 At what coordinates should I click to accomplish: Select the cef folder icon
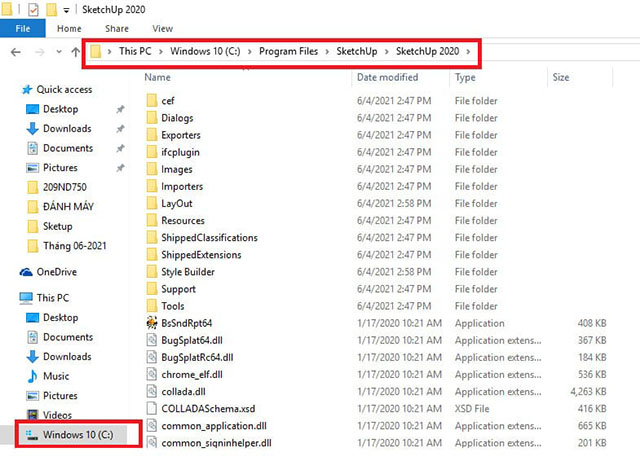point(152,100)
